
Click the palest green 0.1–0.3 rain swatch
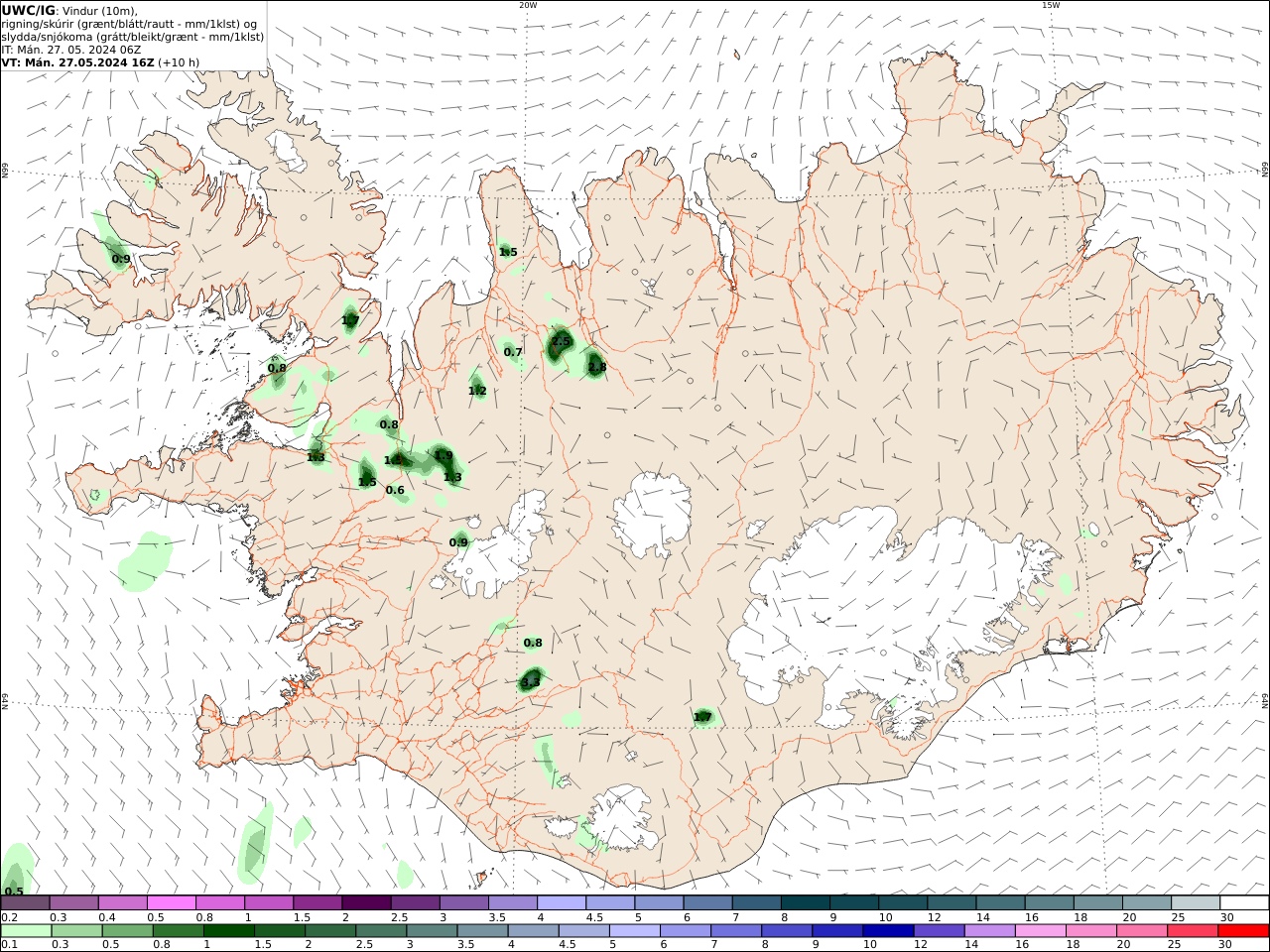pos(27,931)
